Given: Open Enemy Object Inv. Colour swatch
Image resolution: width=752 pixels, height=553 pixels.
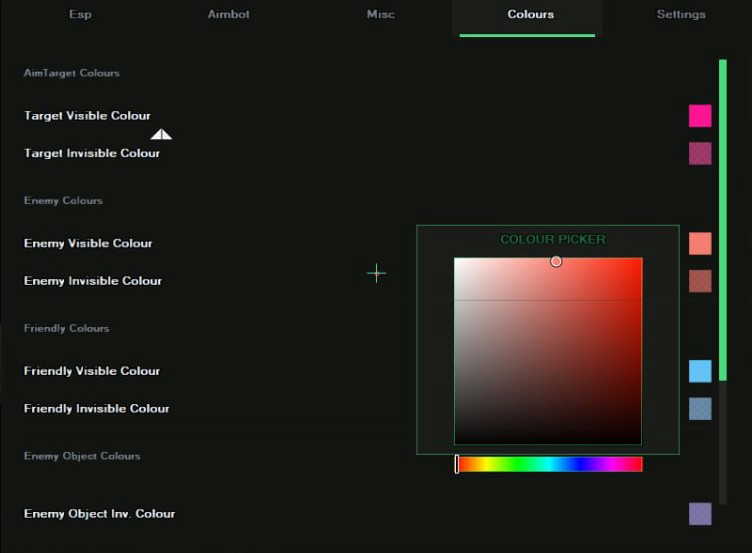Looking at the screenshot, I should 700,514.
